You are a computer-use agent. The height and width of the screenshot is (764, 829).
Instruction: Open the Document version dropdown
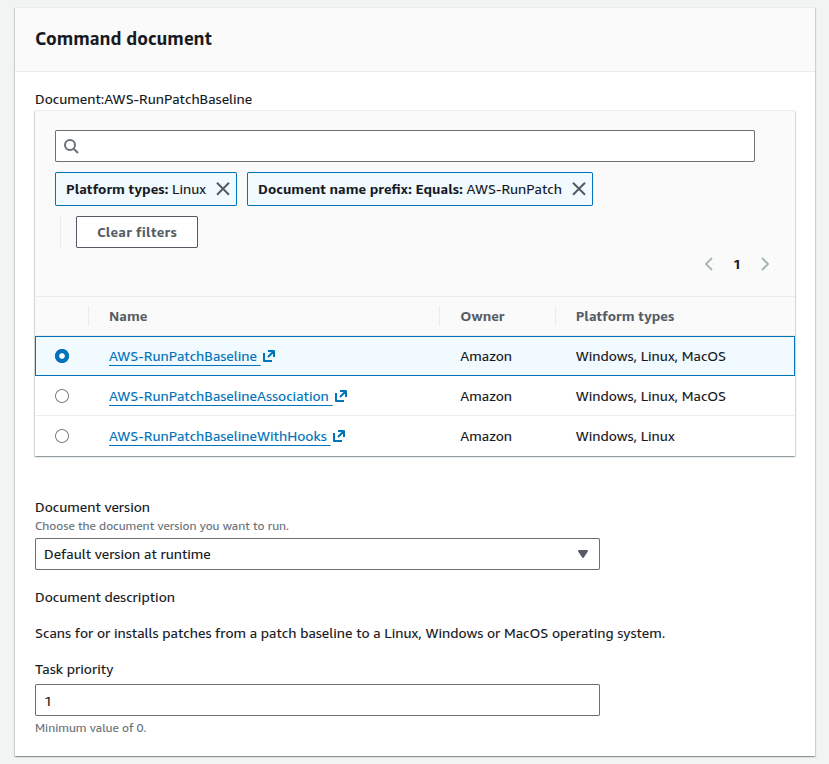tap(317, 554)
